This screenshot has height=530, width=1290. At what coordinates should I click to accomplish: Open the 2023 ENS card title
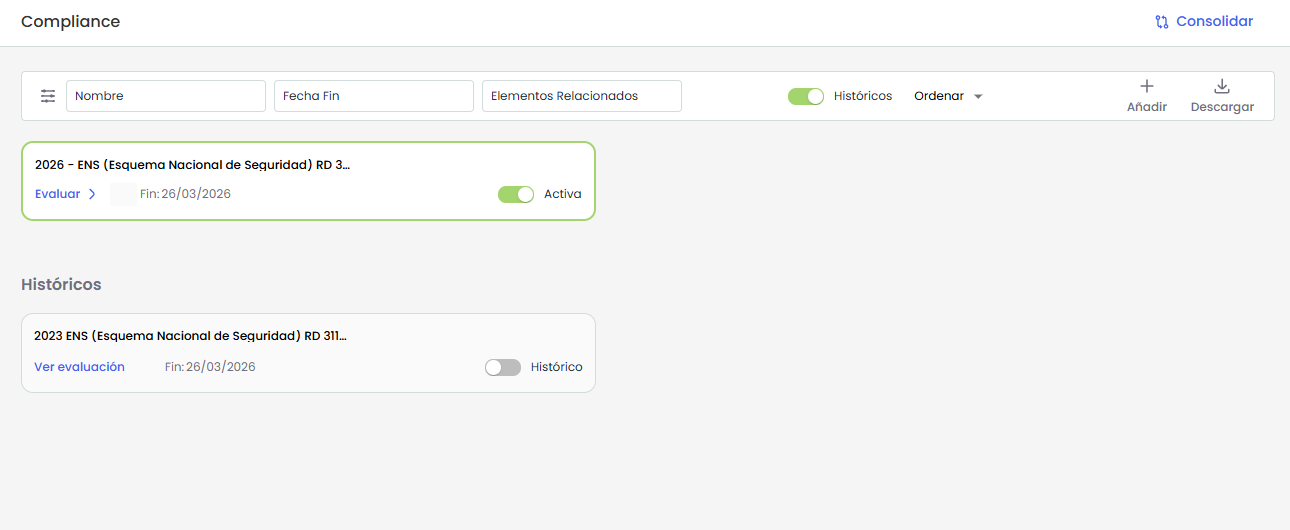190,336
